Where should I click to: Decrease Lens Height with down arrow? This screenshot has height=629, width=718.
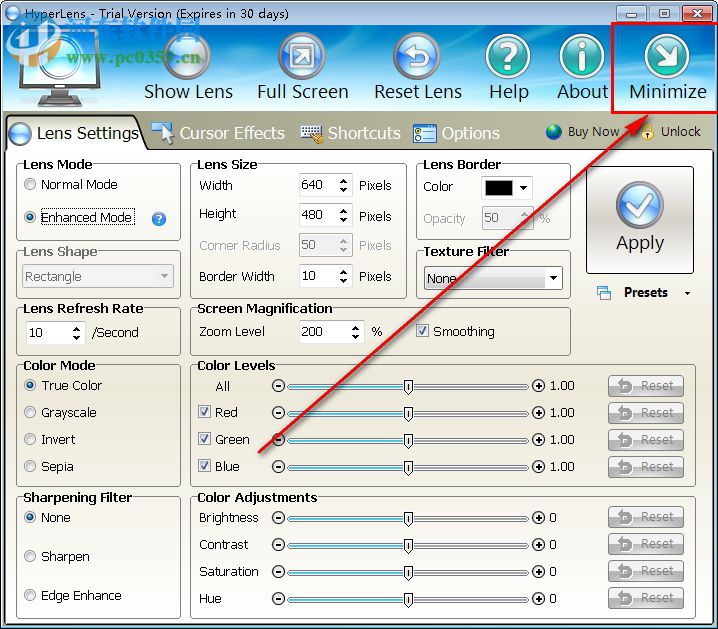(x=343, y=220)
